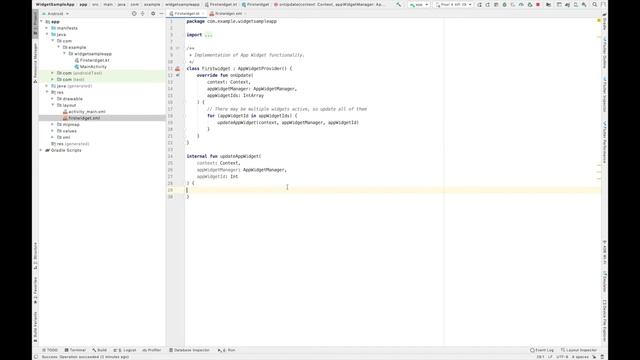The image size is (640, 360).
Task: Collapse the java folder arrow
Action: 47,34
